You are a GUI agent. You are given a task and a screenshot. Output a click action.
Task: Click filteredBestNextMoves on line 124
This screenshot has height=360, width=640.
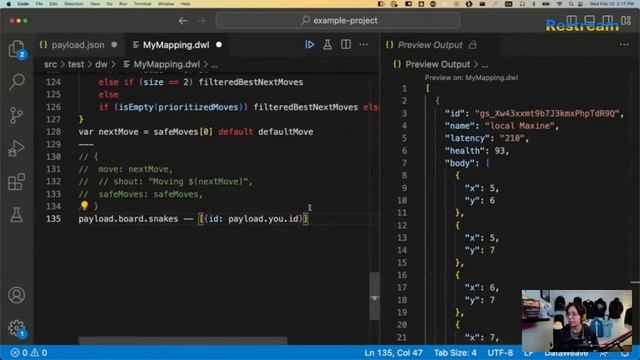pos(251,82)
